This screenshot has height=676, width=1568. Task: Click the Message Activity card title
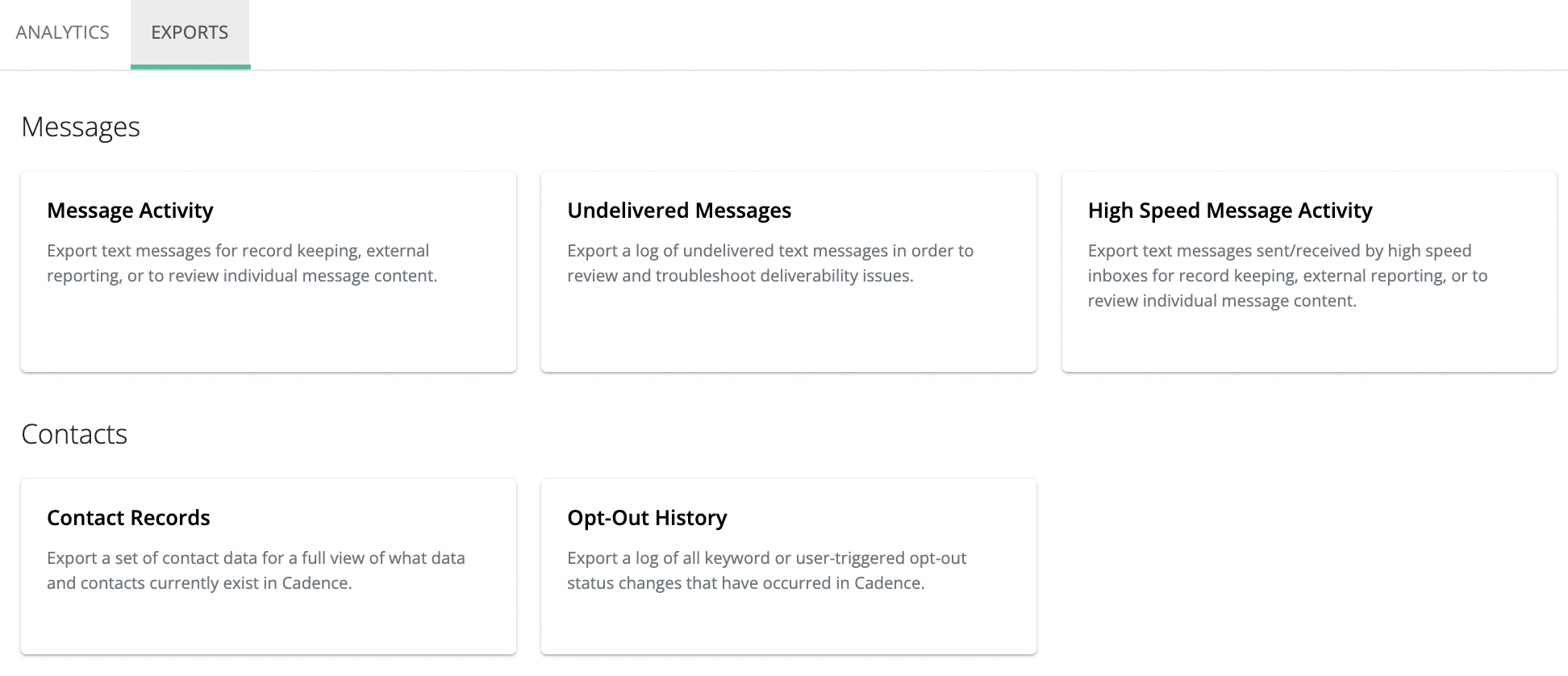point(130,211)
